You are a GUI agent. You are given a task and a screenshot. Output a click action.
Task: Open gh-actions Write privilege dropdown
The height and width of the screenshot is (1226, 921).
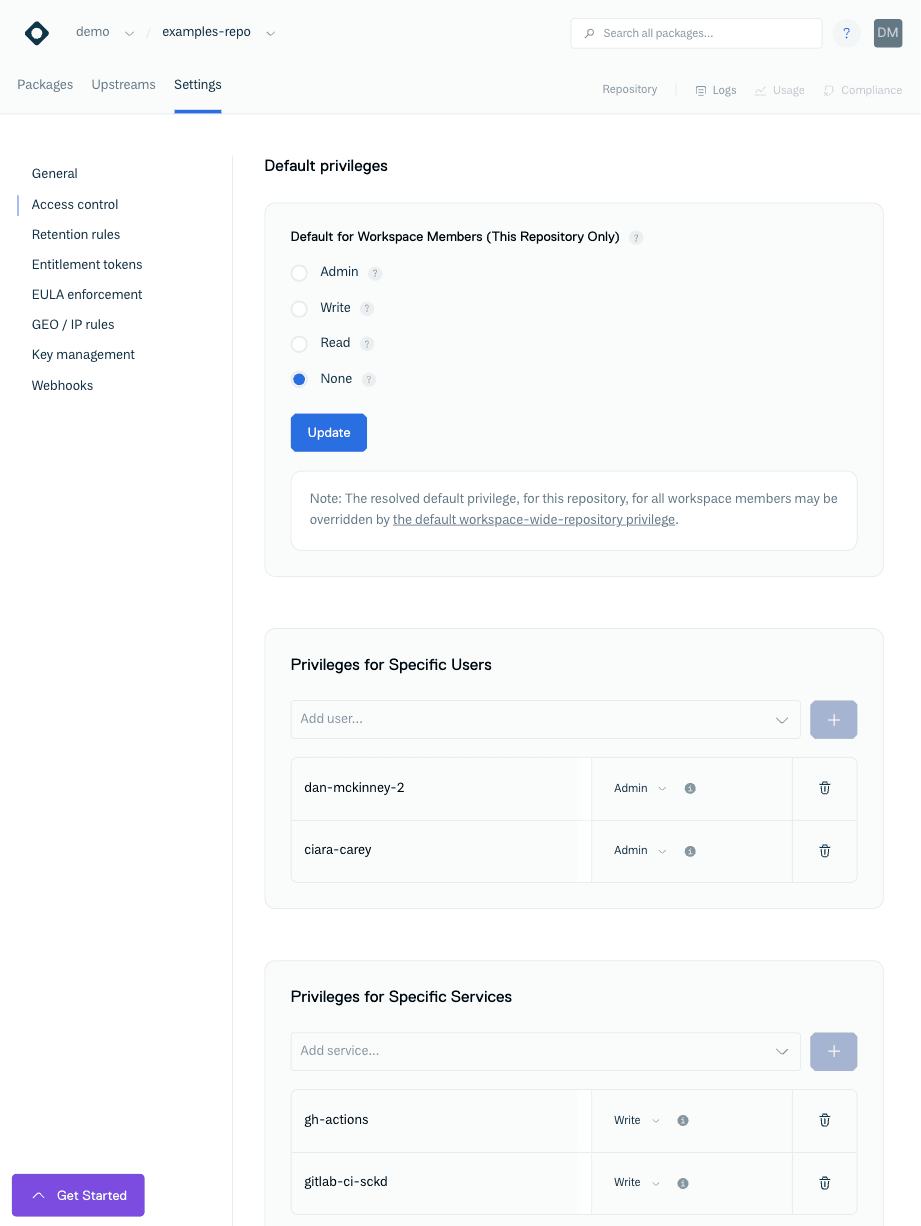[637, 1120]
